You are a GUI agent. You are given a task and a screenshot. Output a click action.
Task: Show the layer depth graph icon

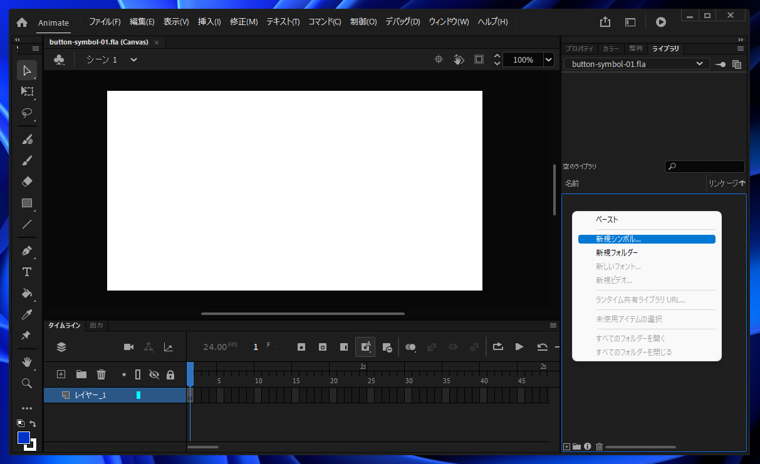168,347
